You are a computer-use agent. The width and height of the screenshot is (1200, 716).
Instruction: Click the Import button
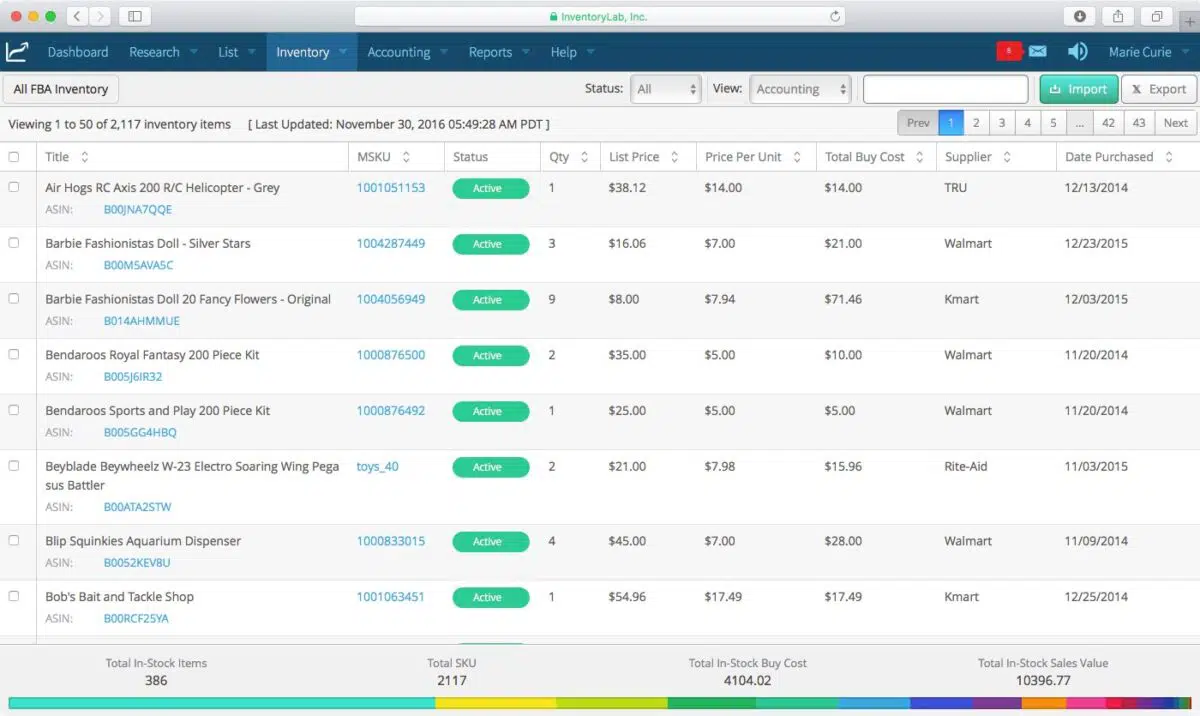pyautogui.click(x=1078, y=89)
